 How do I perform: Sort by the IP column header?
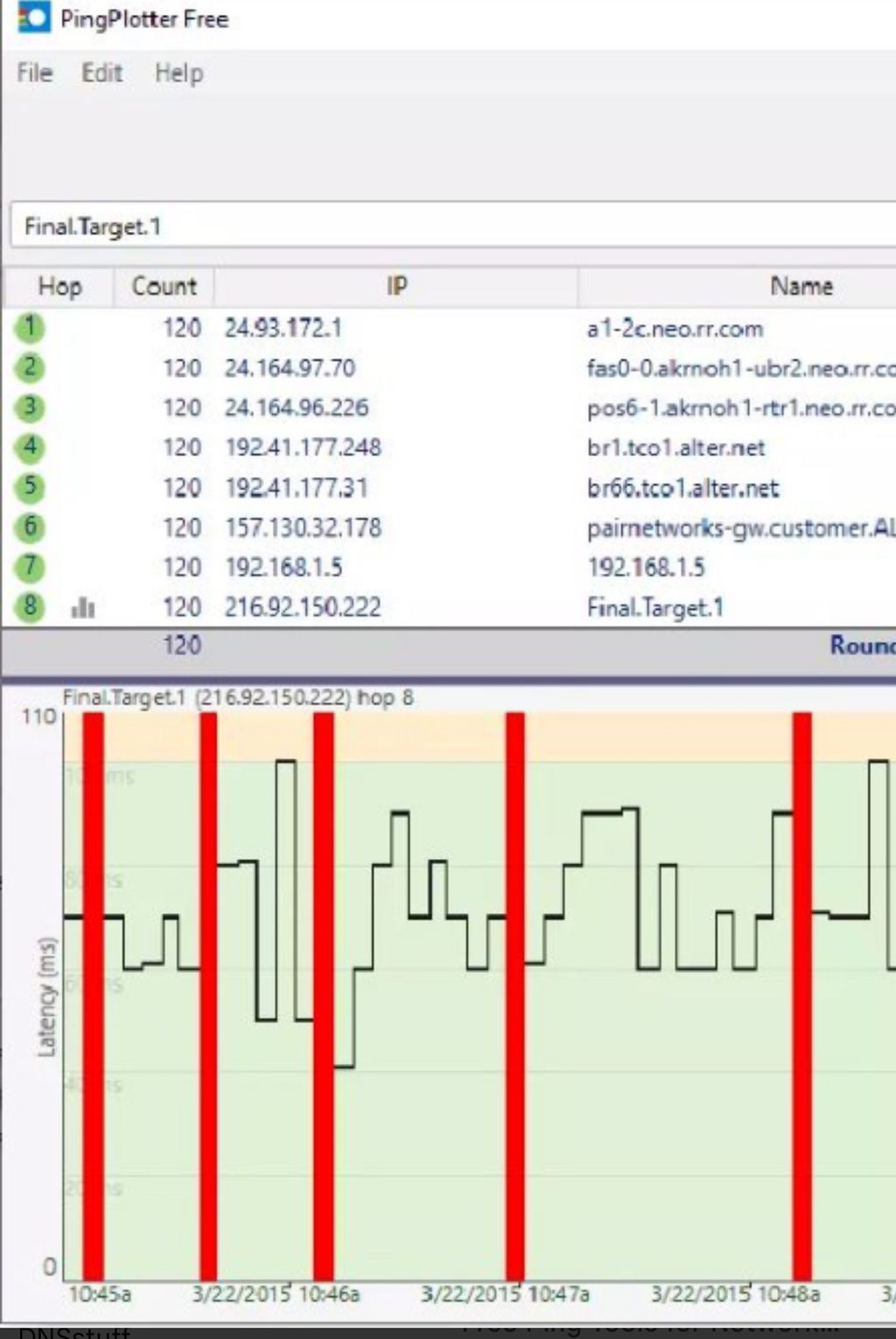click(396, 286)
